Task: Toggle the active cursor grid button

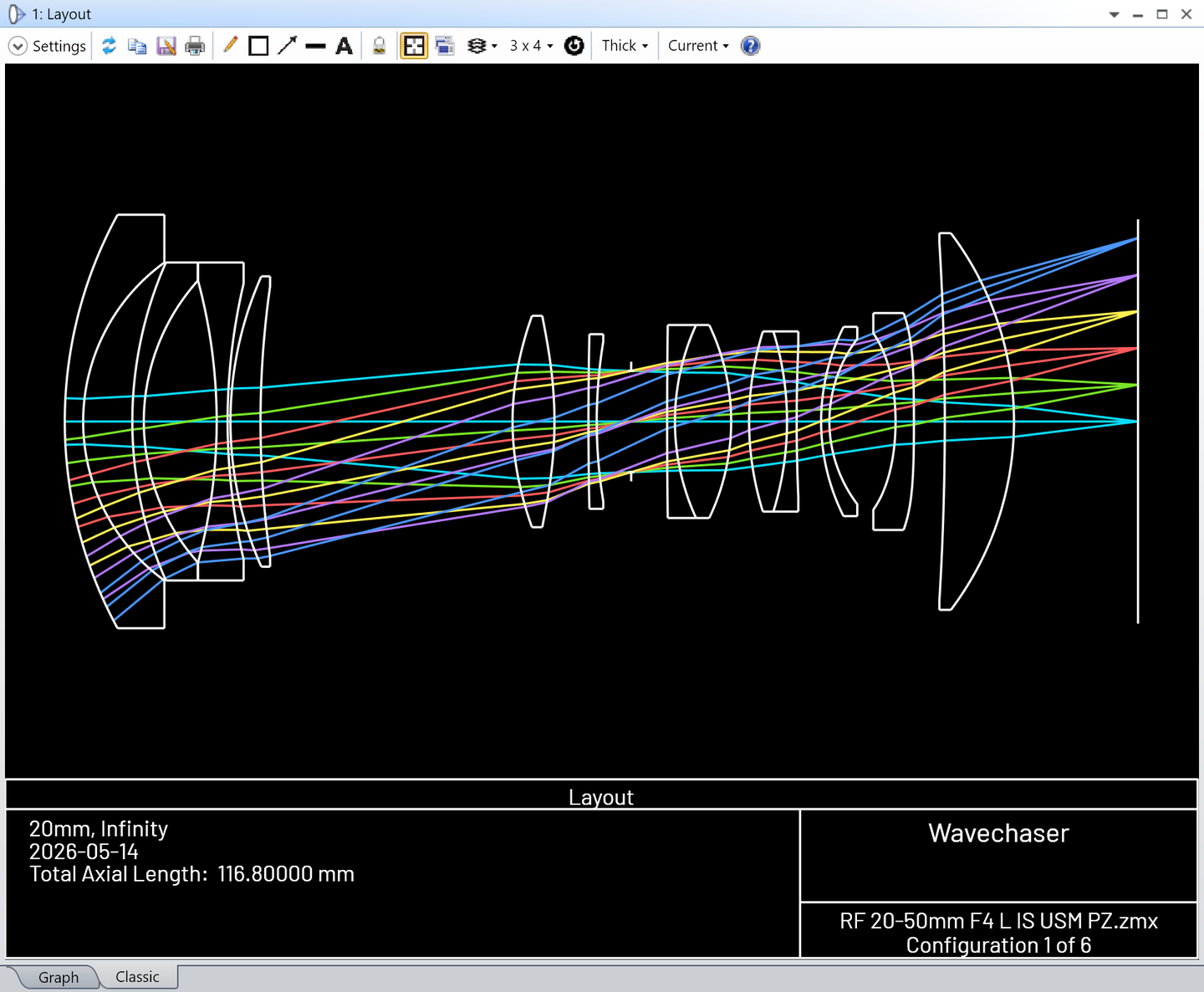Action: [414, 46]
